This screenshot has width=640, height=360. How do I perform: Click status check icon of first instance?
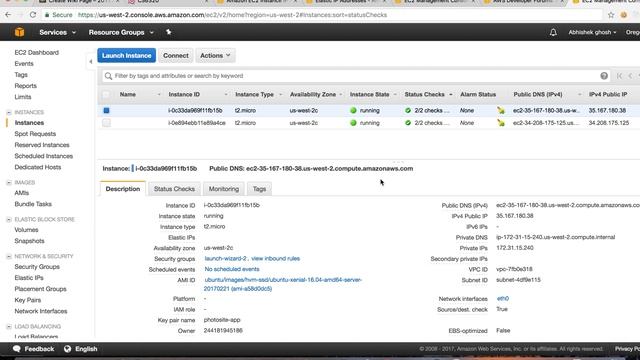tap(408, 110)
